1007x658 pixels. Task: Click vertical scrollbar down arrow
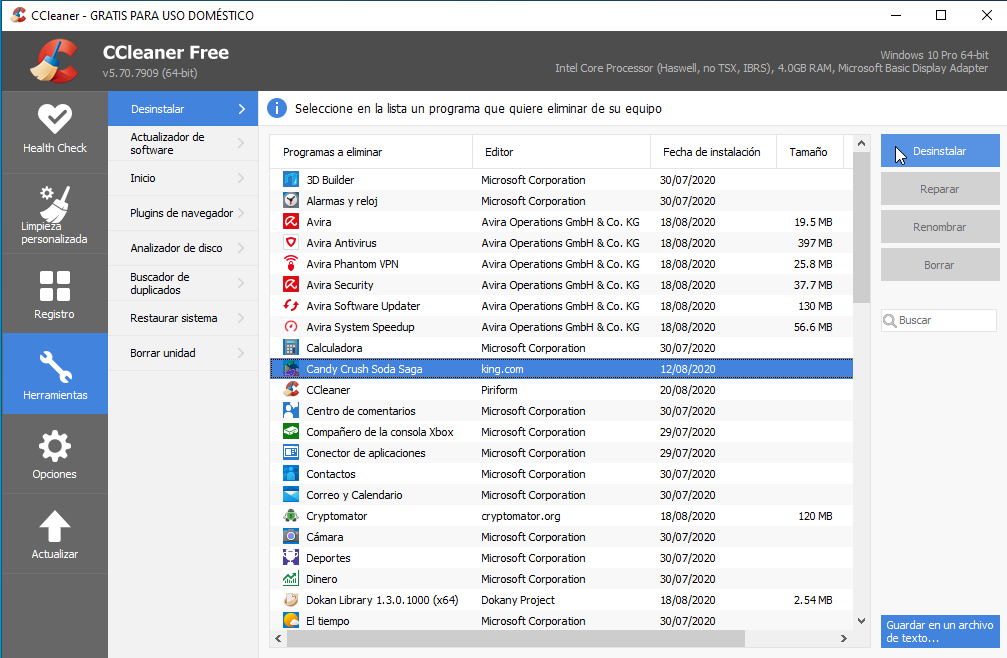(x=861, y=621)
